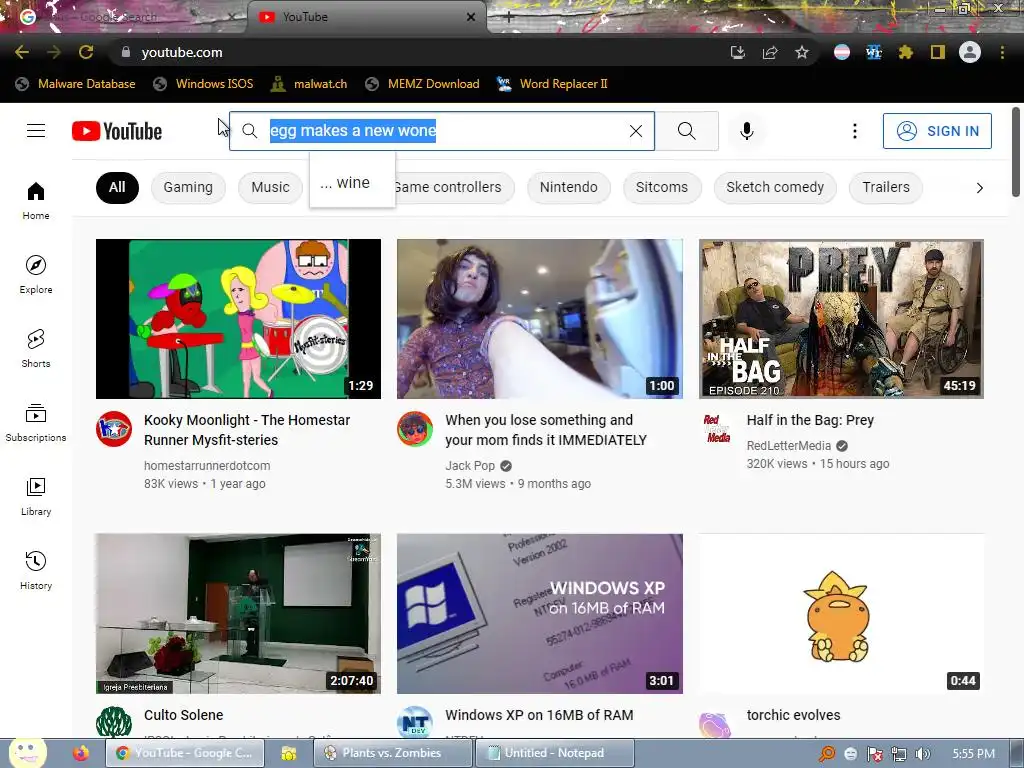The height and width of the screenshot is (768, 1024).
Task: Select the Gaming filter chip
Action: click(188, 187)
